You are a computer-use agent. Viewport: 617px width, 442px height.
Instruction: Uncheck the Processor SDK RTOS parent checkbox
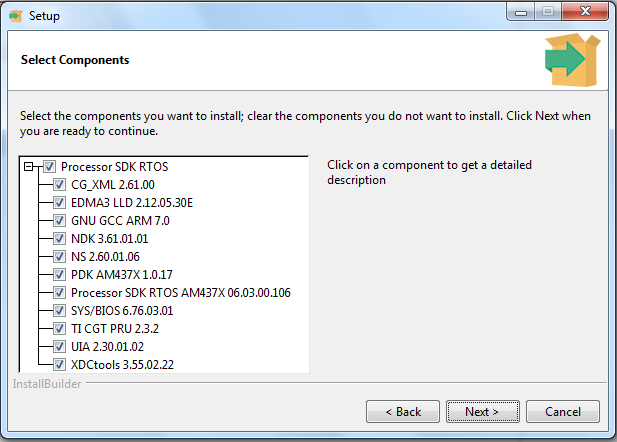(x=49, y=167)
